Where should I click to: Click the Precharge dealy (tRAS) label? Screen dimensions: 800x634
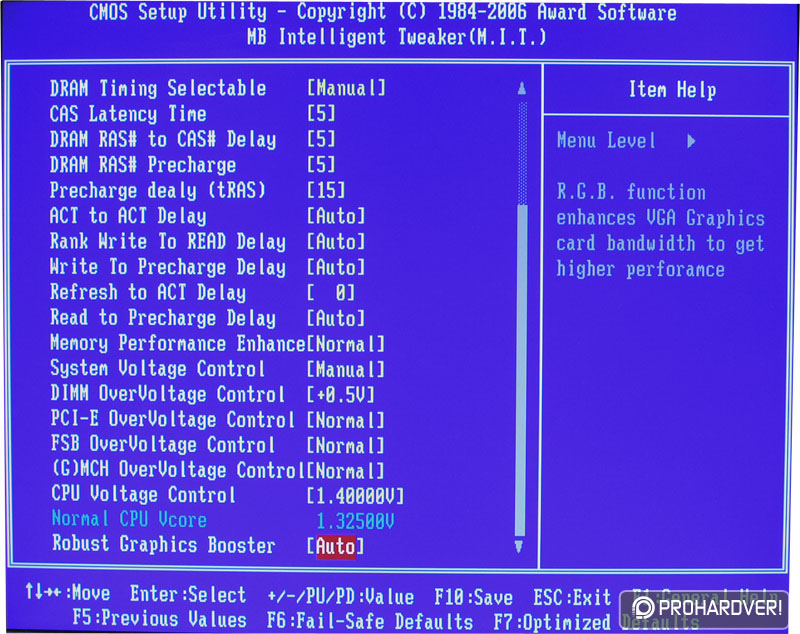[x=158, y=190]
